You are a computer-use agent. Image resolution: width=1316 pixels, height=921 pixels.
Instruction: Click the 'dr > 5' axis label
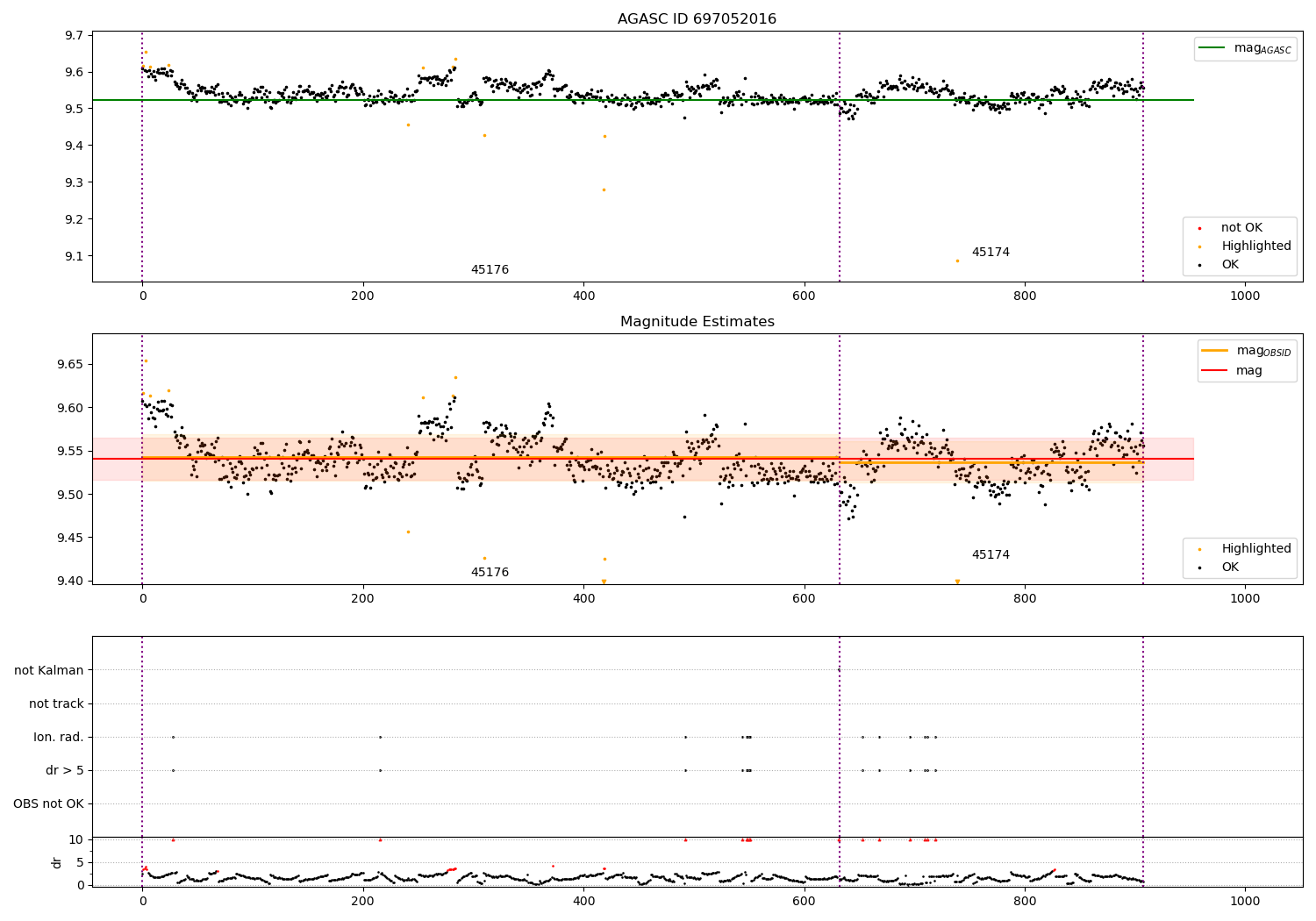pyautogui.click(x=65, y=770)
